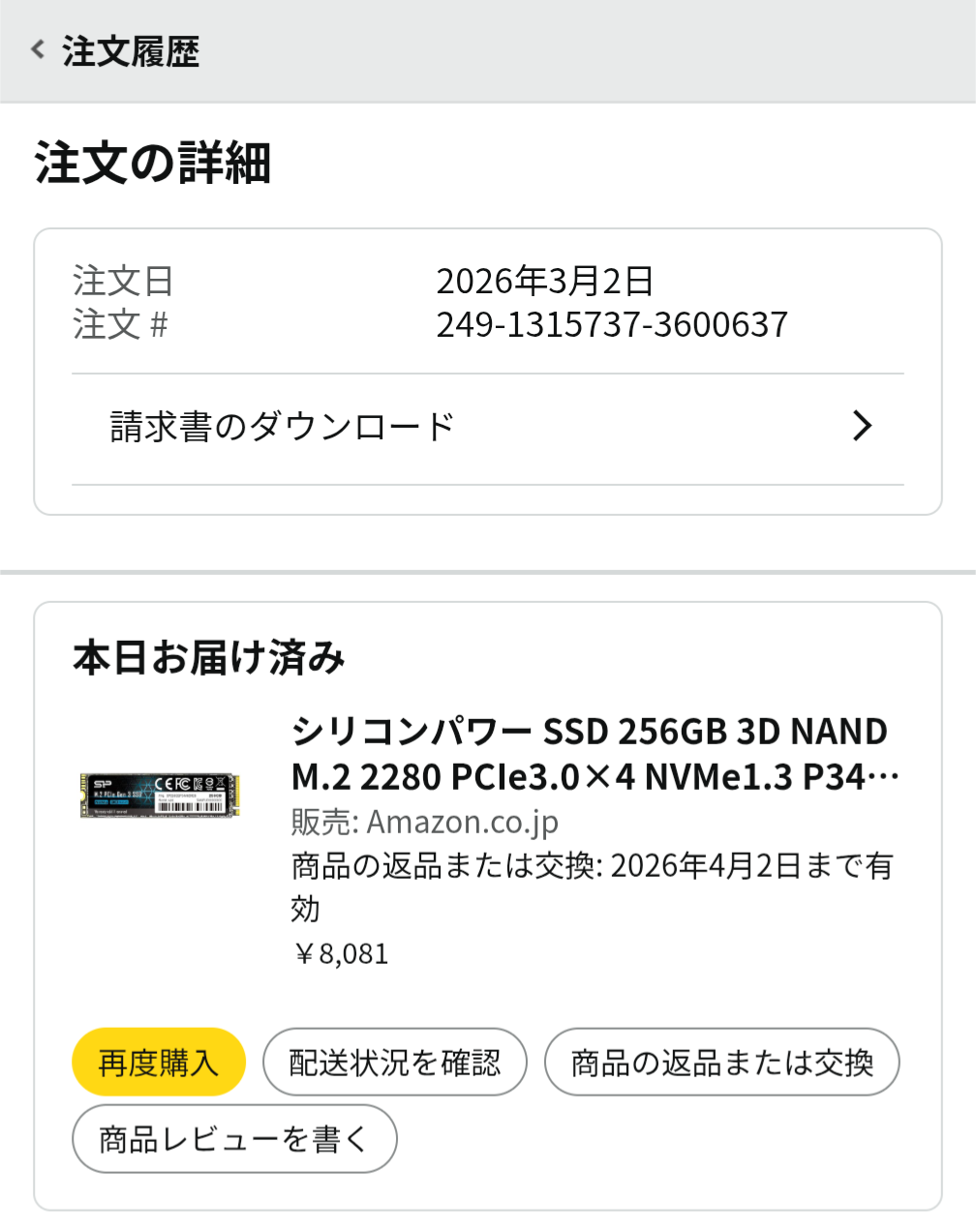The image size is (976, 1232).
Task: Click the ￥8,081 price text
Action: tap(340, 954)
